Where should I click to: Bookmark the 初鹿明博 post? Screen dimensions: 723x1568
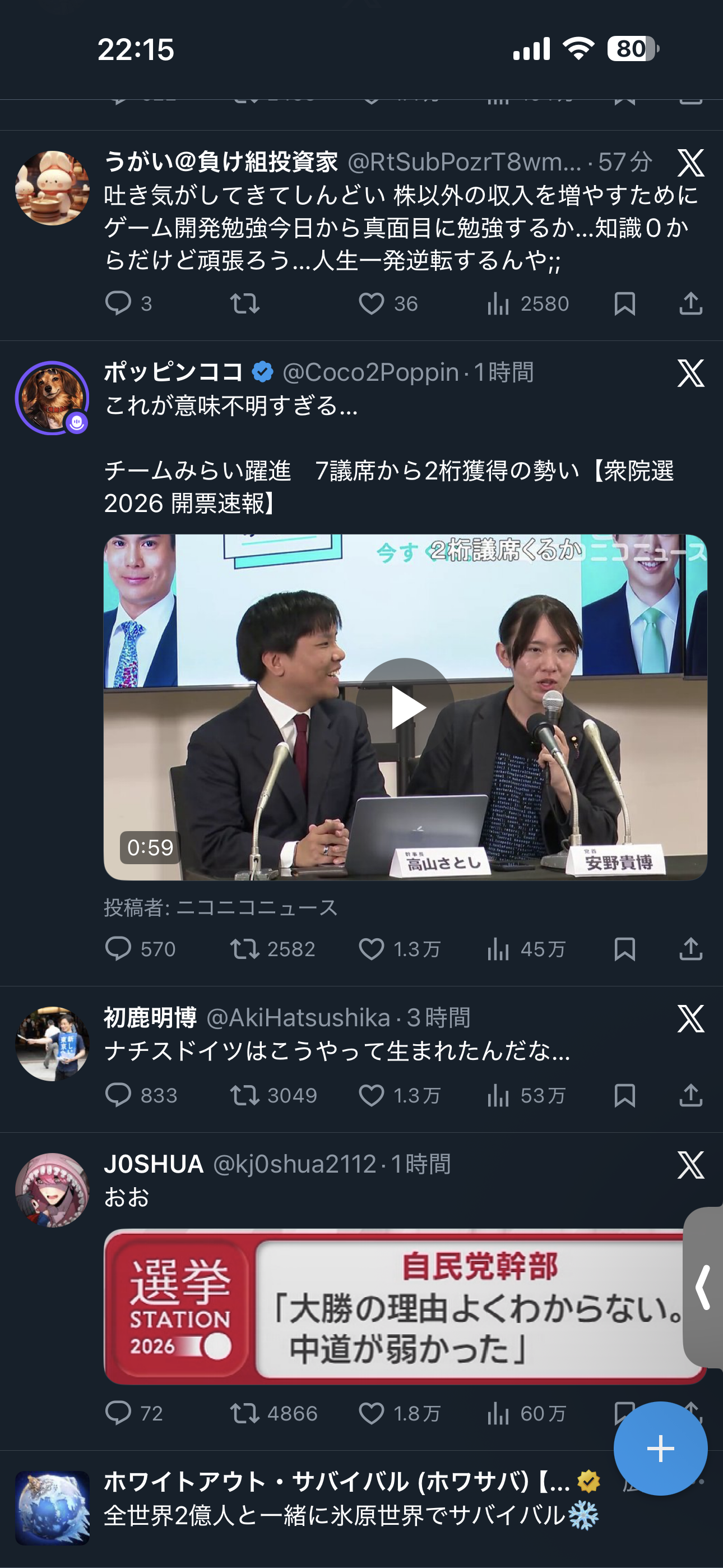[x=624, y=1096]
